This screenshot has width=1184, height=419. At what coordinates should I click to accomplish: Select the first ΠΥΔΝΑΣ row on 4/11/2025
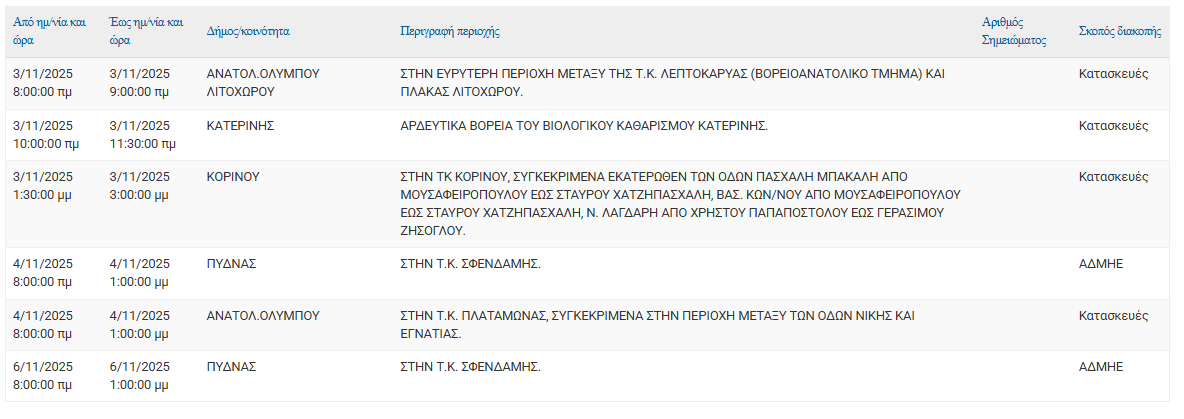[x=231, y=264]
